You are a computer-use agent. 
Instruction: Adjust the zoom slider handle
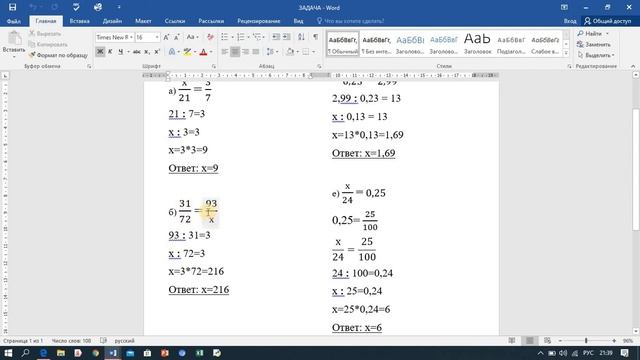click(586, 340)
